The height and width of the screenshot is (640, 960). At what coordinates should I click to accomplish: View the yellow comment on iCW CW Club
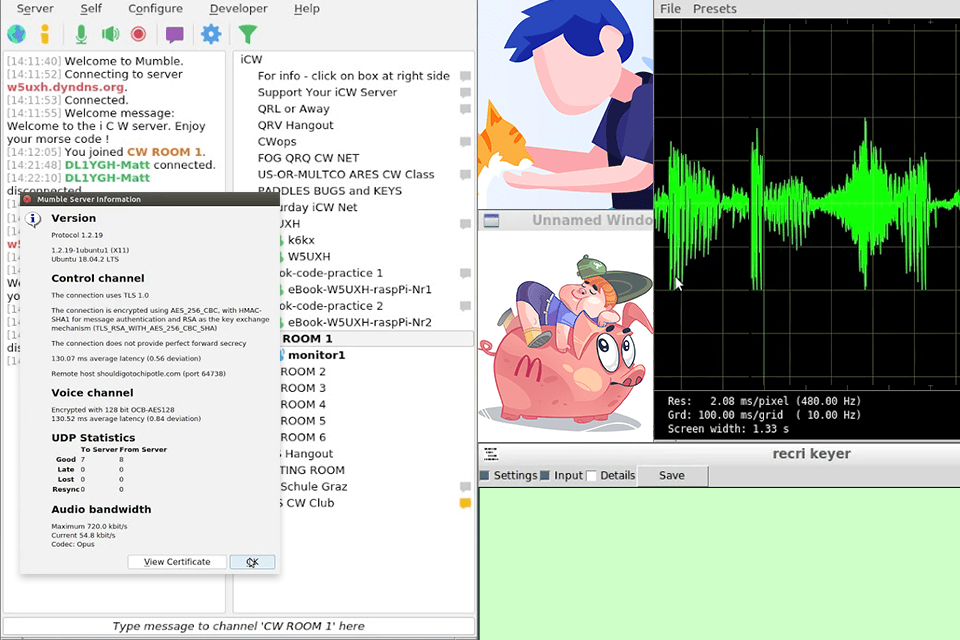click(464, 503)
